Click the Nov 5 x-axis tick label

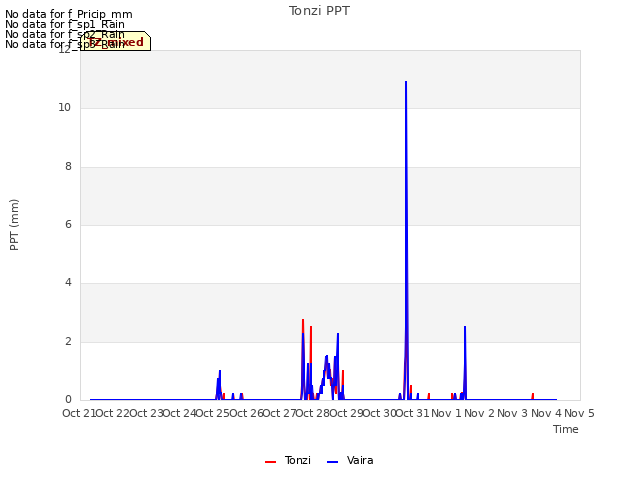(579, 413)
